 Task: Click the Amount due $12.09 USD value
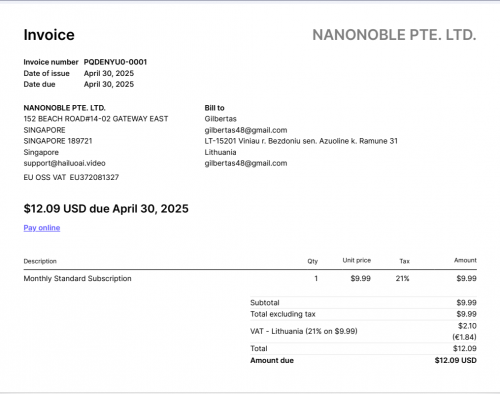pos(456,360)
